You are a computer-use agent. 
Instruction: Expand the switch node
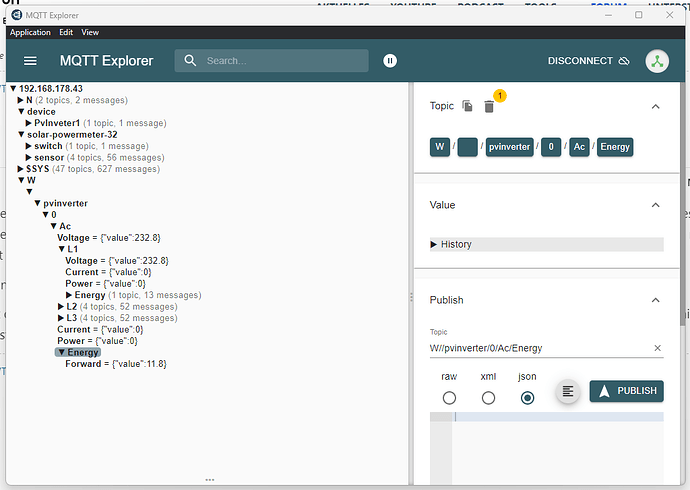[29, 146]
